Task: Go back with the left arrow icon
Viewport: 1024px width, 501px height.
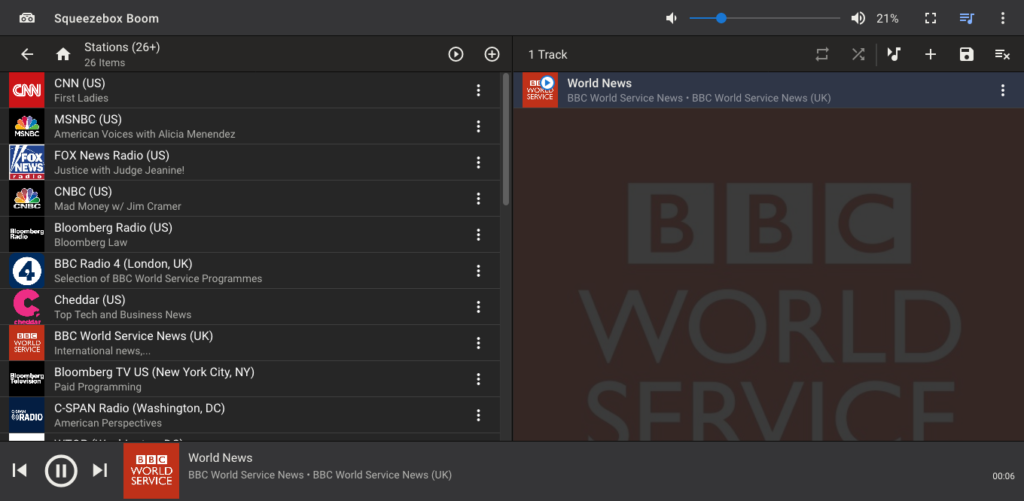Action: (27, 54)
